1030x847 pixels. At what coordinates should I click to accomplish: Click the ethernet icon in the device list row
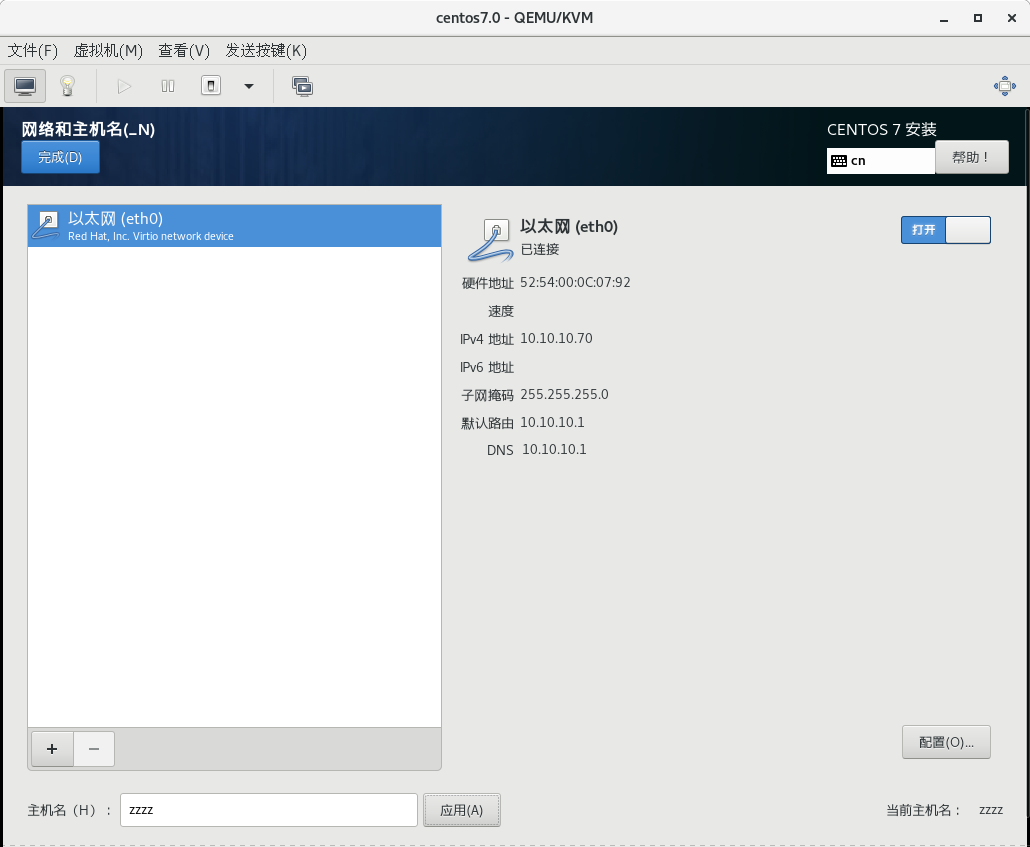click(47, 225)
